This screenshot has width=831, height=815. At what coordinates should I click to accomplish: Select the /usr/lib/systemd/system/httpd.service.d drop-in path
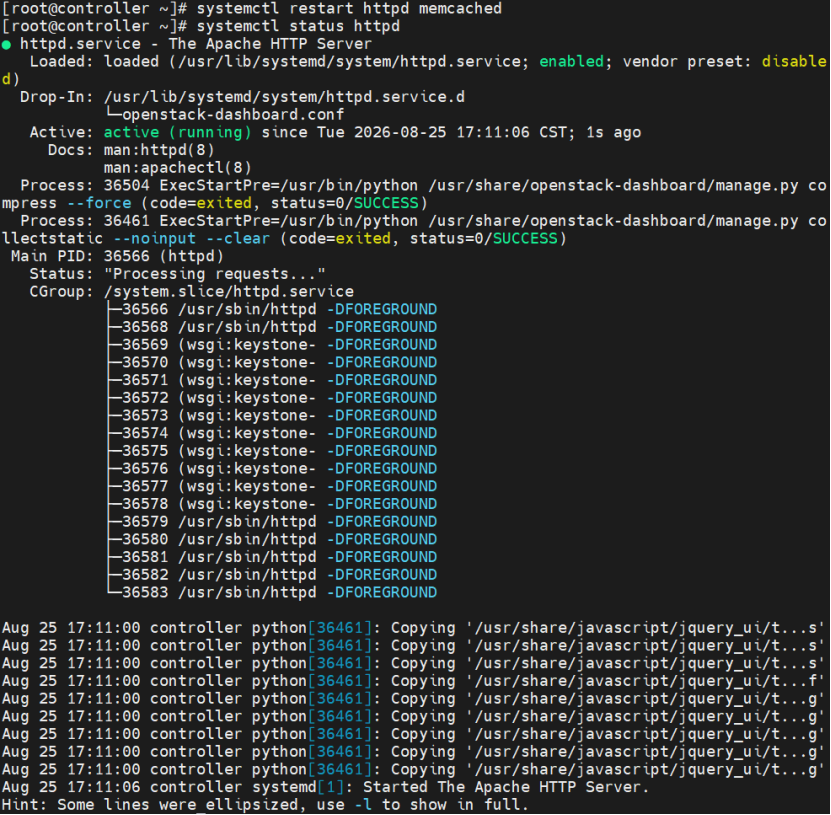pyautogui.click(x=284, y=97)
